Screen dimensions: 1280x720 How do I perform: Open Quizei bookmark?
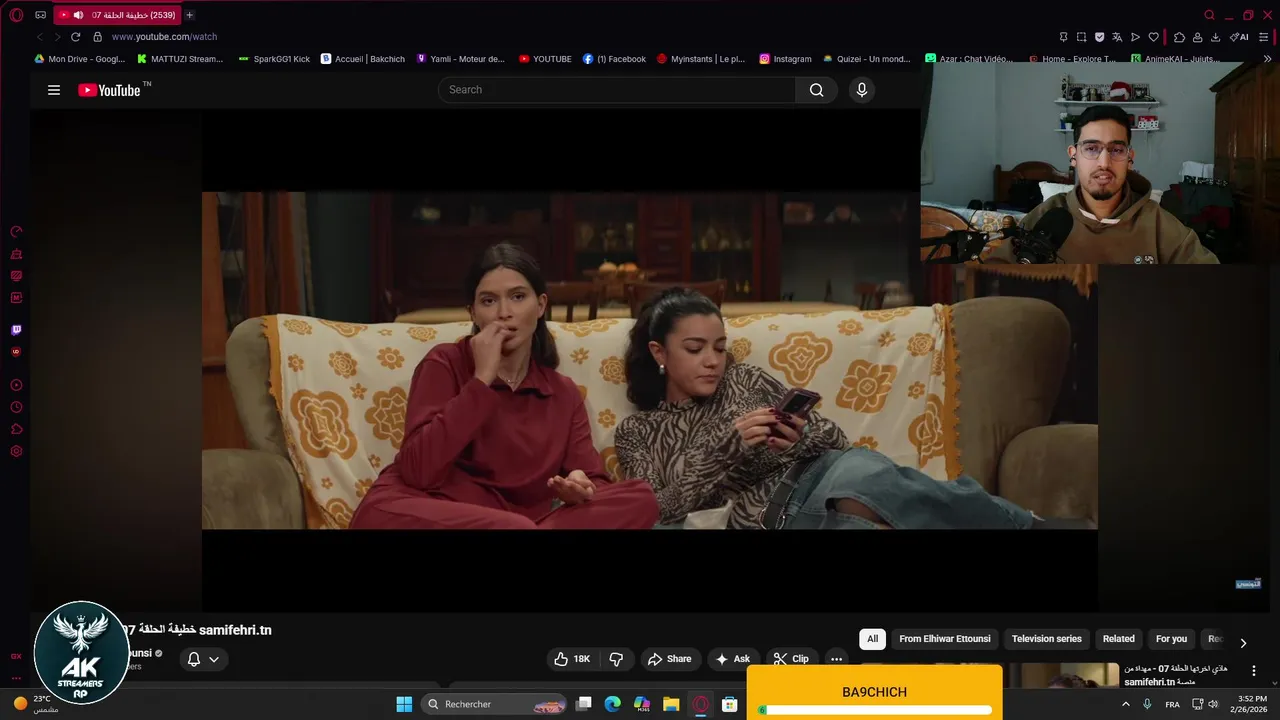[867, 59]
